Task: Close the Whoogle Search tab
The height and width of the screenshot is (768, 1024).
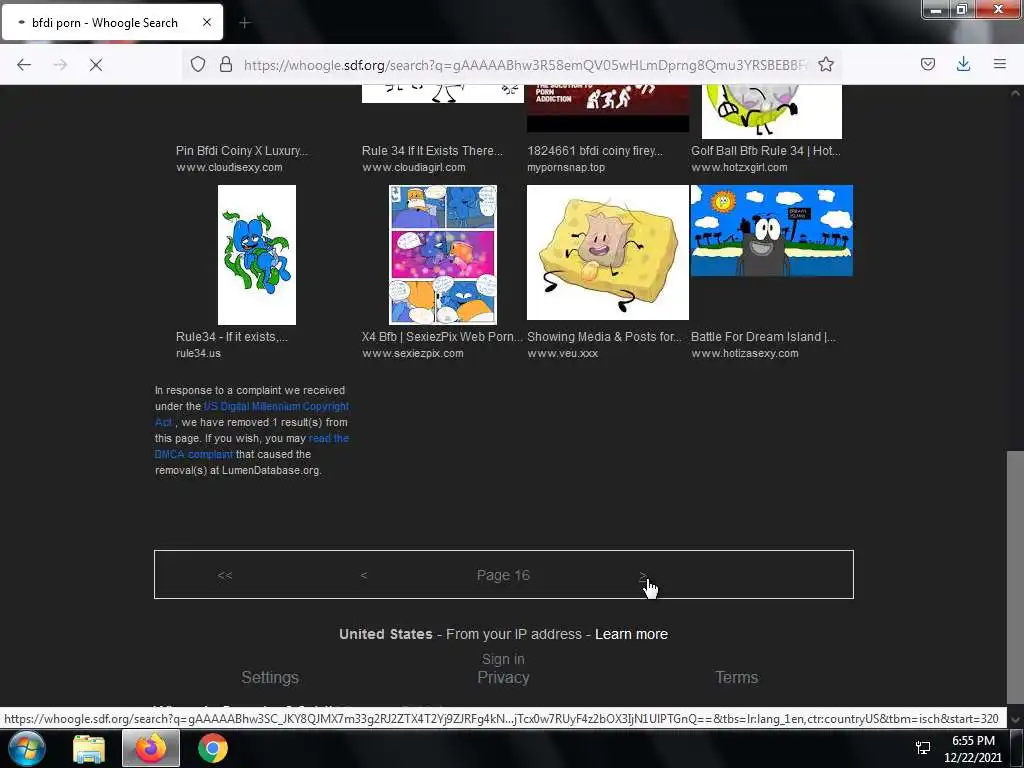Action: pyautogui.click(x=207, y=22)
